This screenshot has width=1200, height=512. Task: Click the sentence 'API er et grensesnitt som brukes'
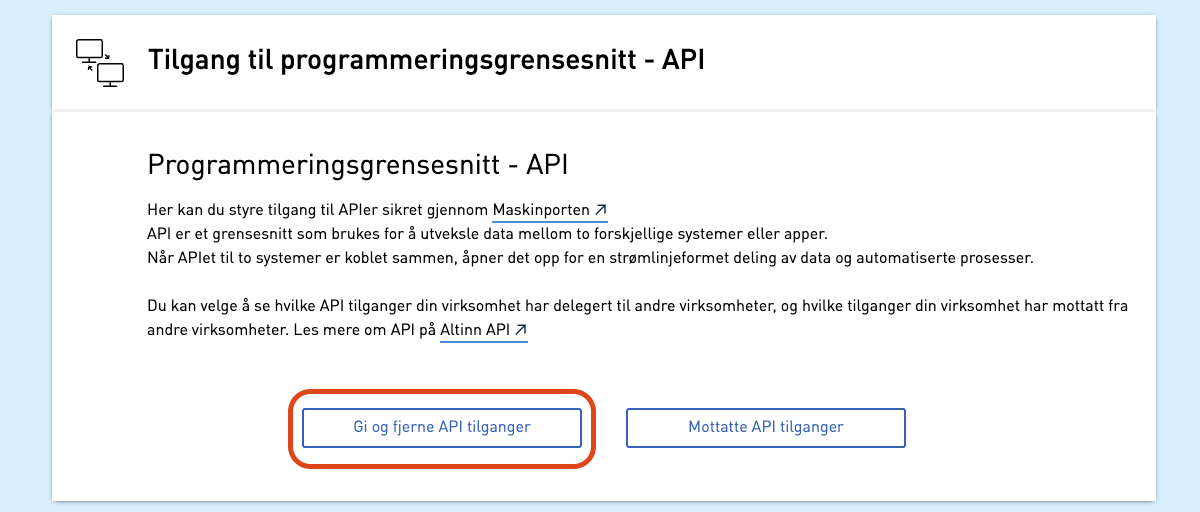[x=488, y=234]
